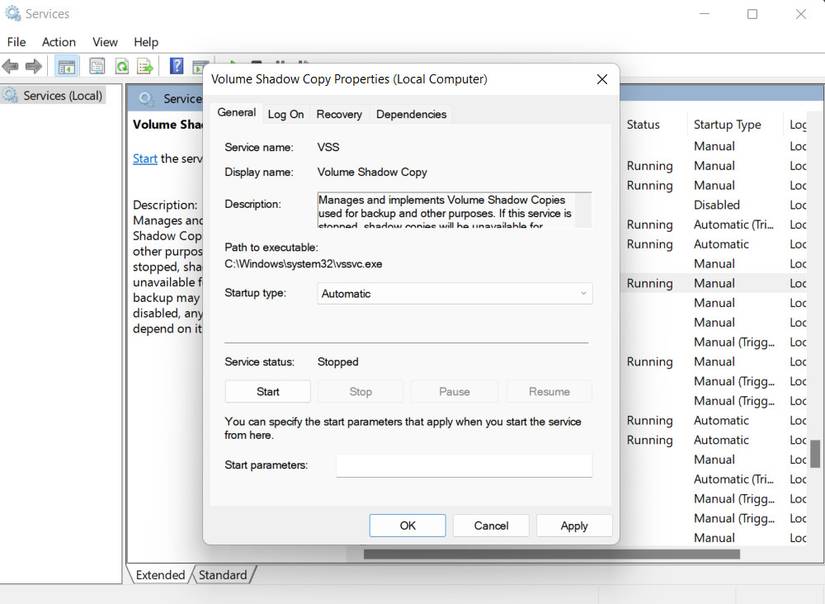Toggle the Show/Hide Console Tree toolbar icon
This screenshot has width=825, height=604.
(65, 66)
